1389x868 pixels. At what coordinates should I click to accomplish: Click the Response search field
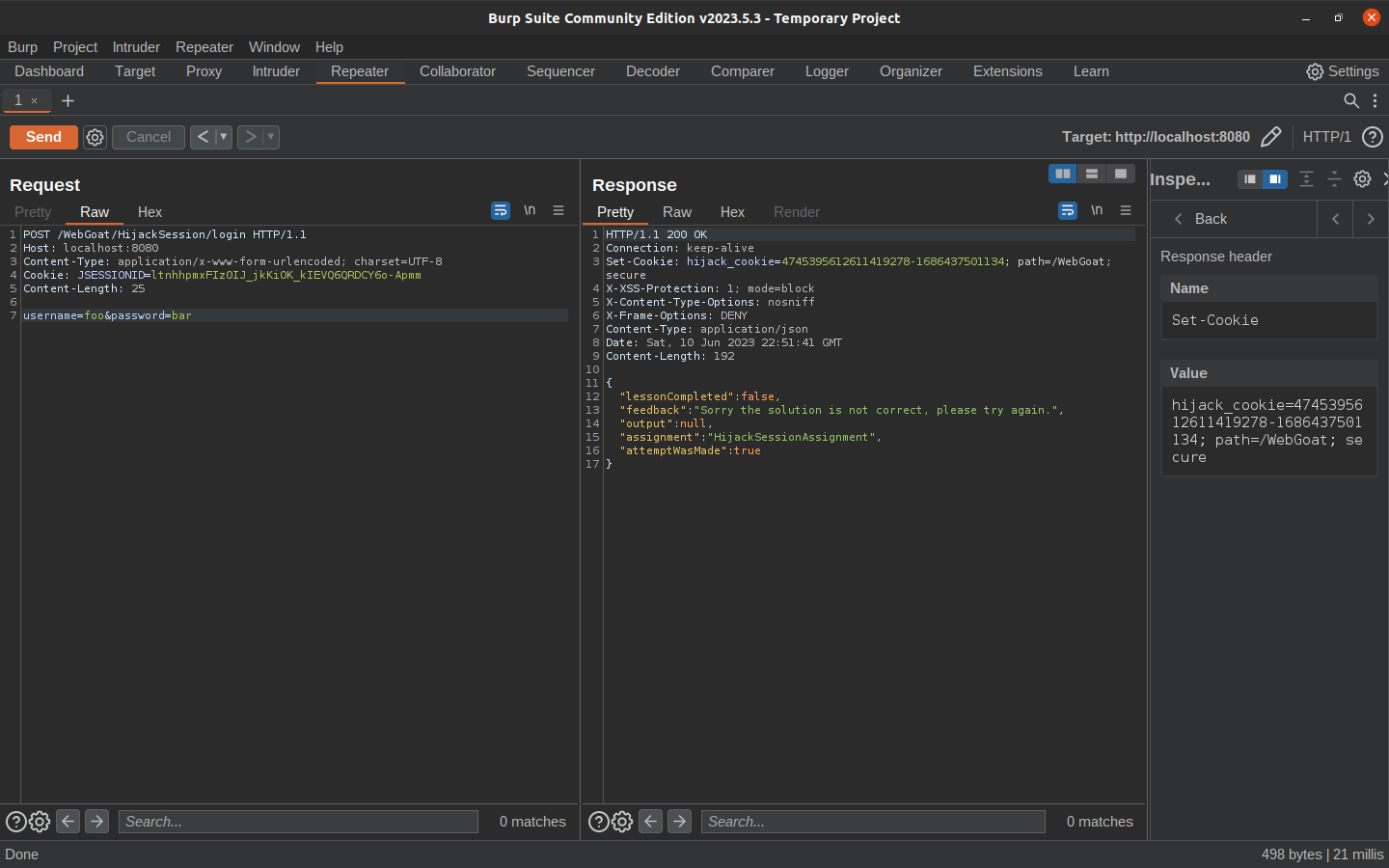pos(873,822)
